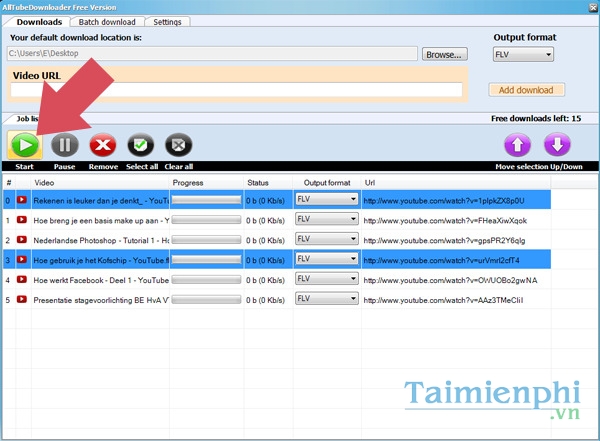600x441 pixels.
Task: Click the Select all checkmark icon
Action: pyautogui.click(x=140, y=145)
